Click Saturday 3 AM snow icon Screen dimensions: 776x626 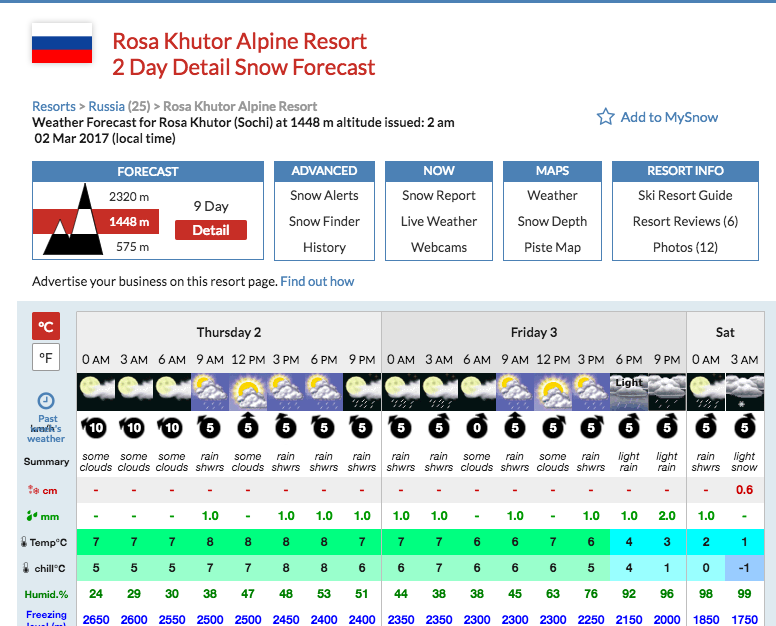pyautogui.click(x=744, y=392)
